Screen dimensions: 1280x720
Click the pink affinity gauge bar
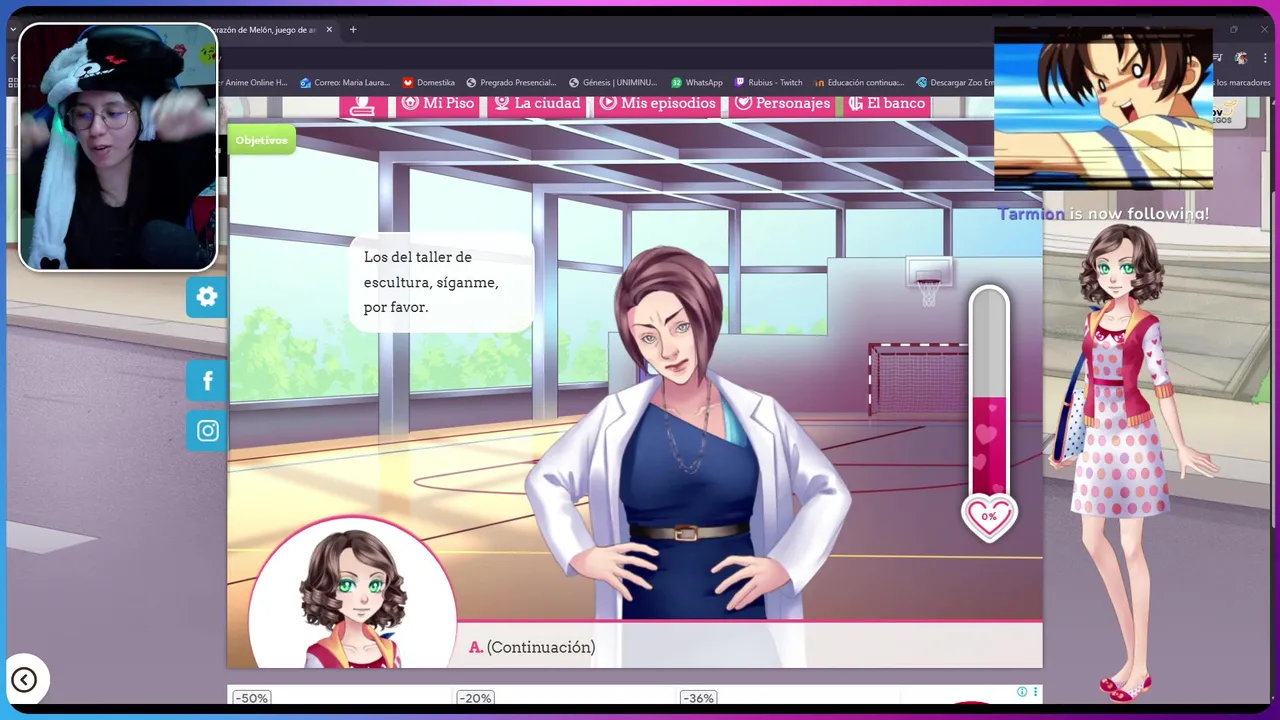pos(989,392)
